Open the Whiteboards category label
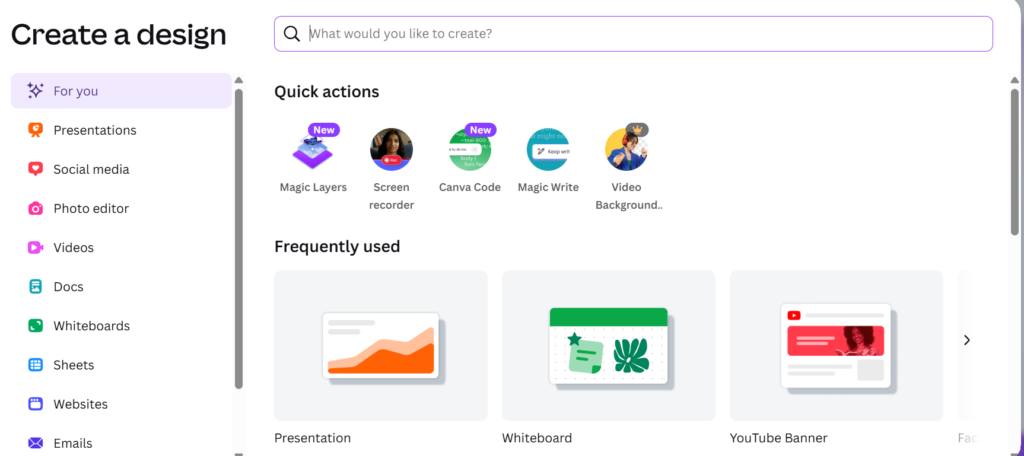Image resolution: width=1024 pixels, height=456 pixels. point(91,326)
